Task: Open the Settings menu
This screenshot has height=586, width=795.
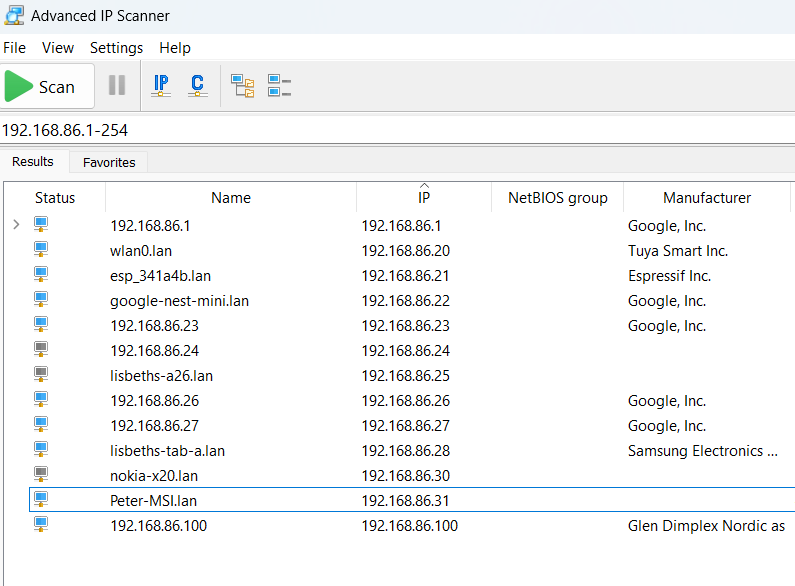Action: [117, 48]
